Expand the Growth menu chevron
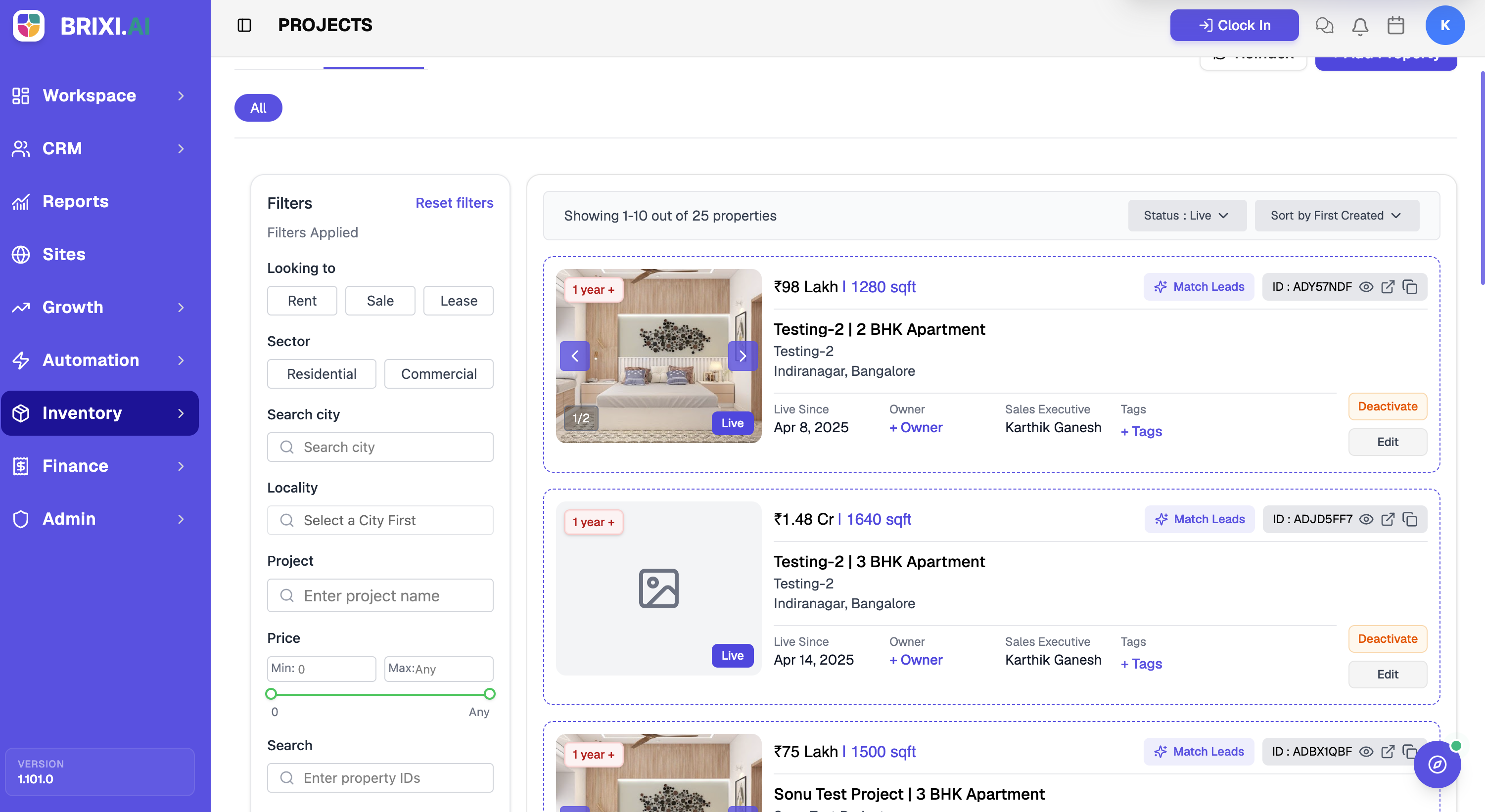Image resolution: width=1485 pixels, height=812 pixels. [181, 307]
